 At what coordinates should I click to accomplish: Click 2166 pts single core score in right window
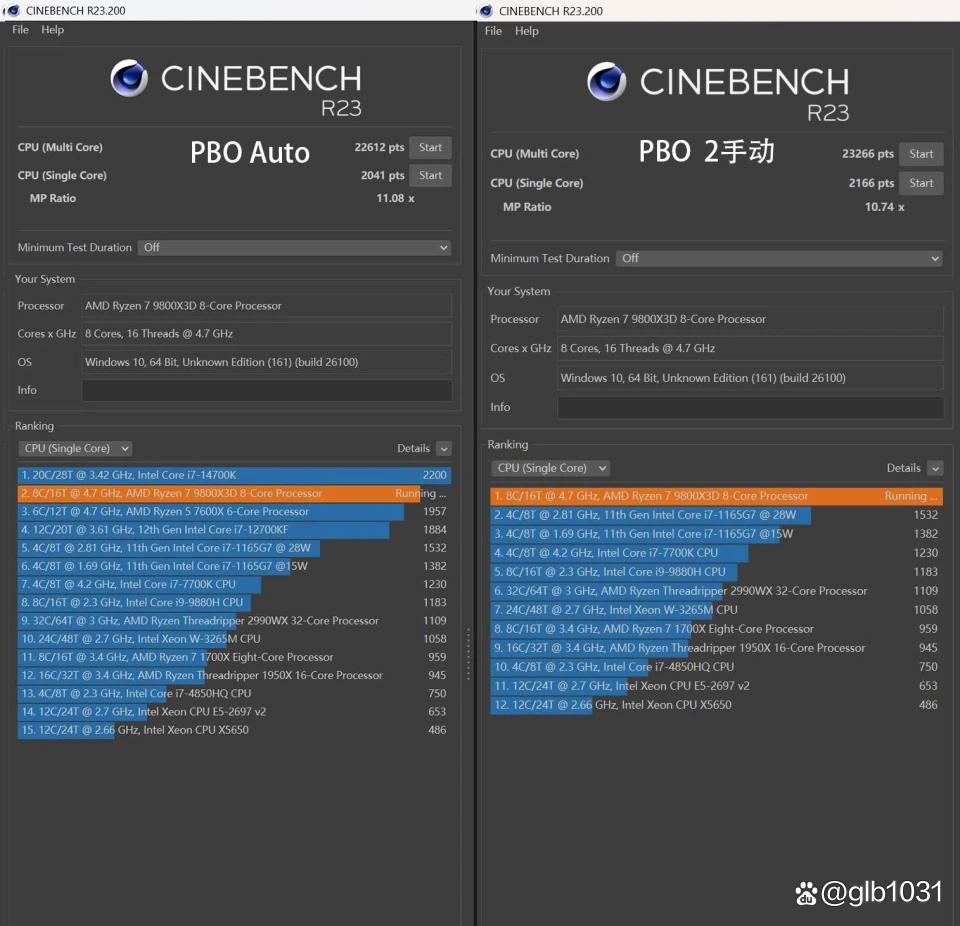click(871, 183)
